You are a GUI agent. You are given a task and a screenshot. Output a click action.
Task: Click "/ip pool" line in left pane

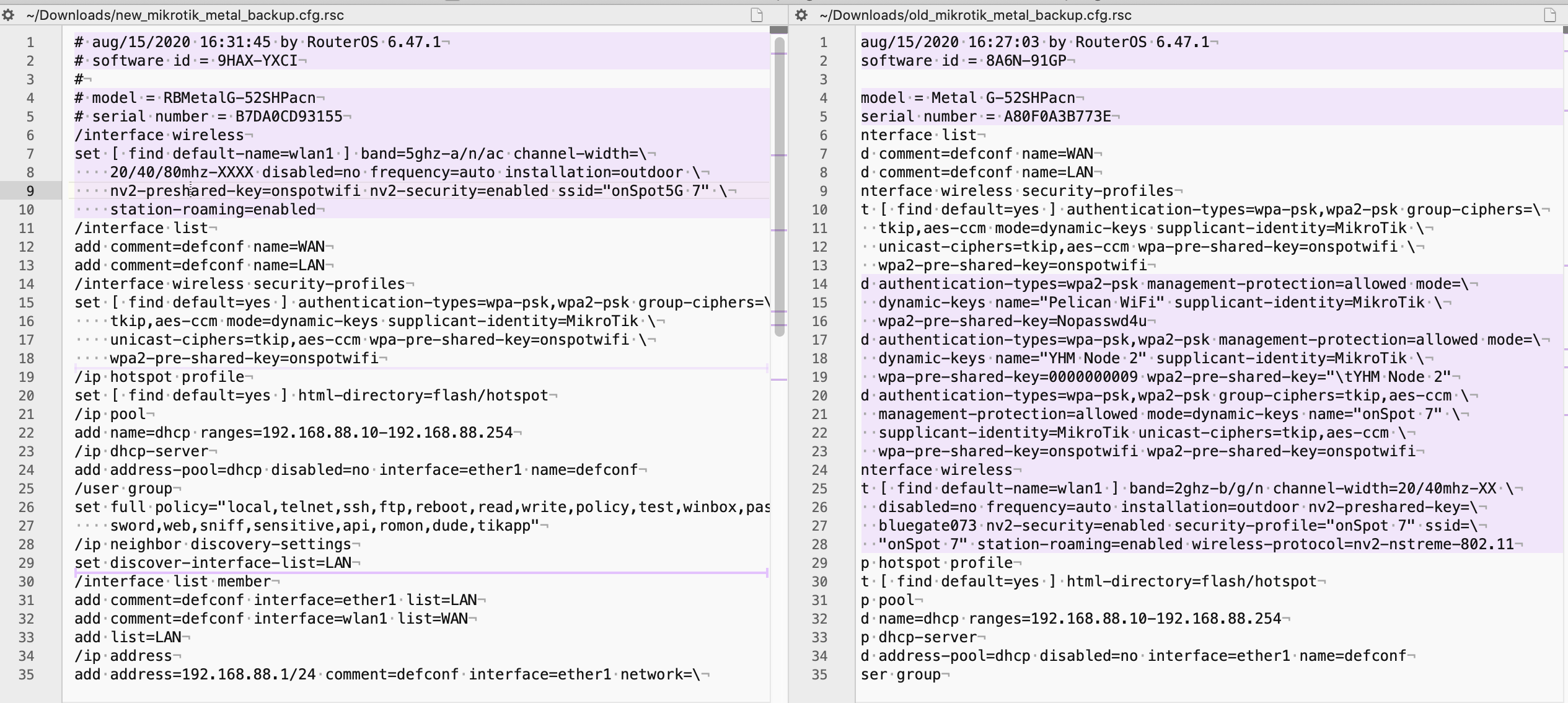pyautogui.click(x=110, y=414)
